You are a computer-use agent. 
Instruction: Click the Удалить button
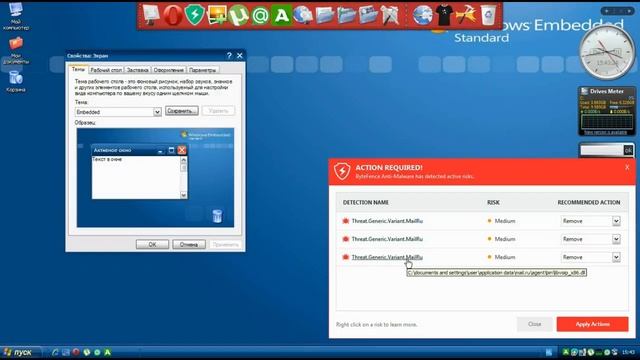coord(218,111)
